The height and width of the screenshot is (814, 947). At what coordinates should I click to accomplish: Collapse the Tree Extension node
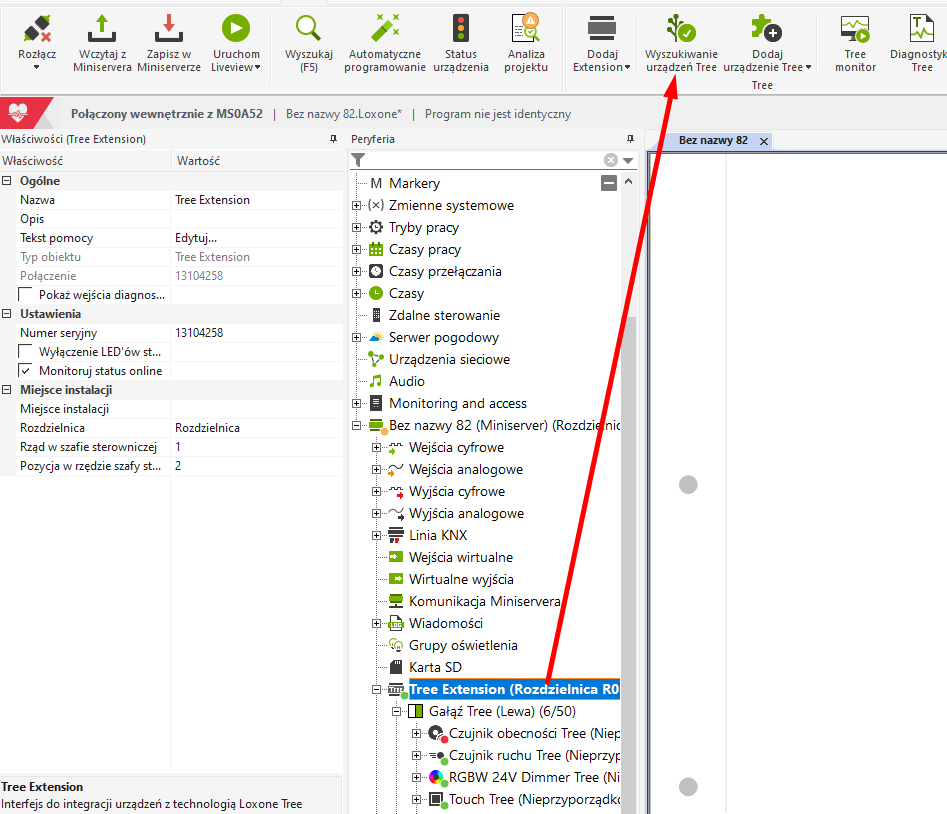tap(377, 690)
